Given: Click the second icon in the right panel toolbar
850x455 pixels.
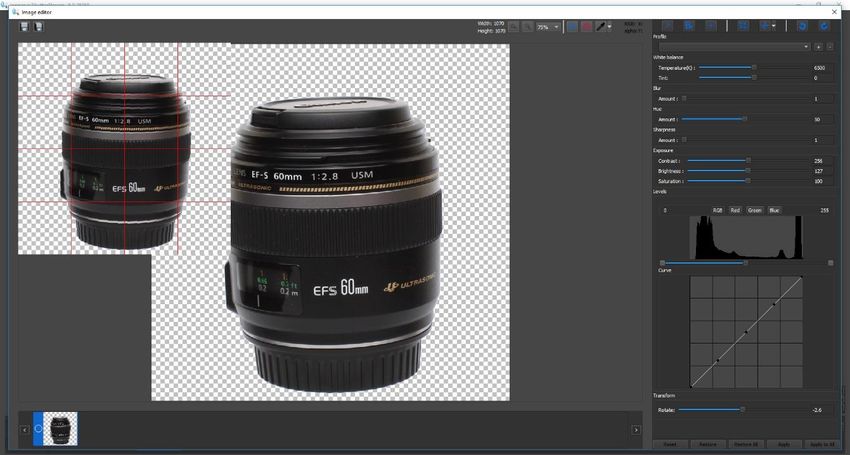Looking at the screenshot, I should point(689,26).
